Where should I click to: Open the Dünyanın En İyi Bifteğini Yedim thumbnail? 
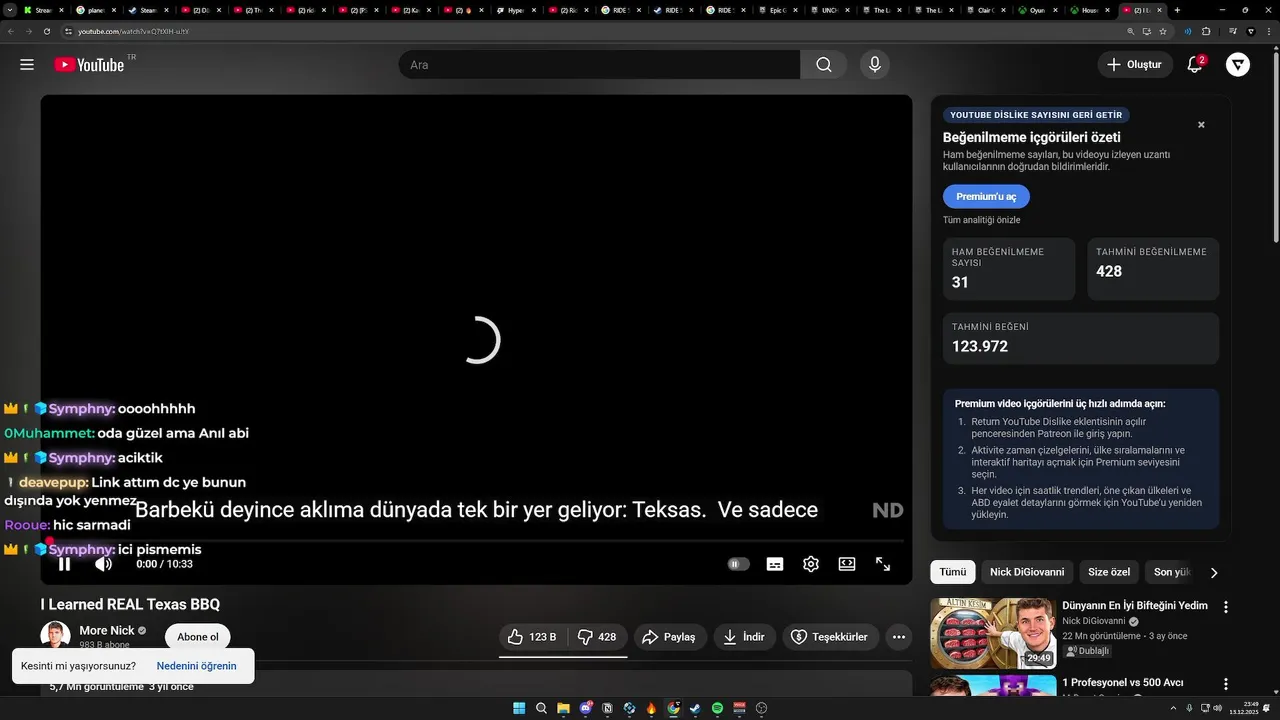tap(993, 633)
